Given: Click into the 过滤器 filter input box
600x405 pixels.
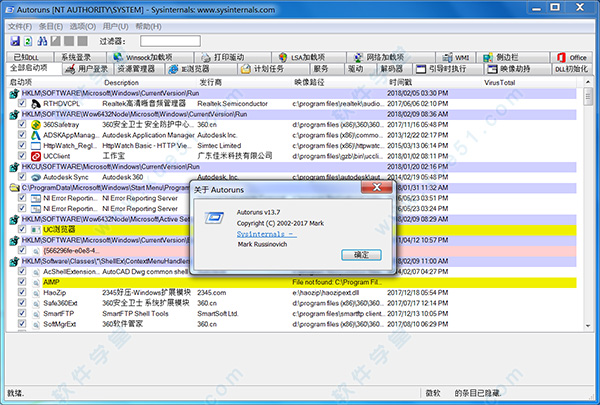Looking at the screenshot, I should [x=170, y=41].
